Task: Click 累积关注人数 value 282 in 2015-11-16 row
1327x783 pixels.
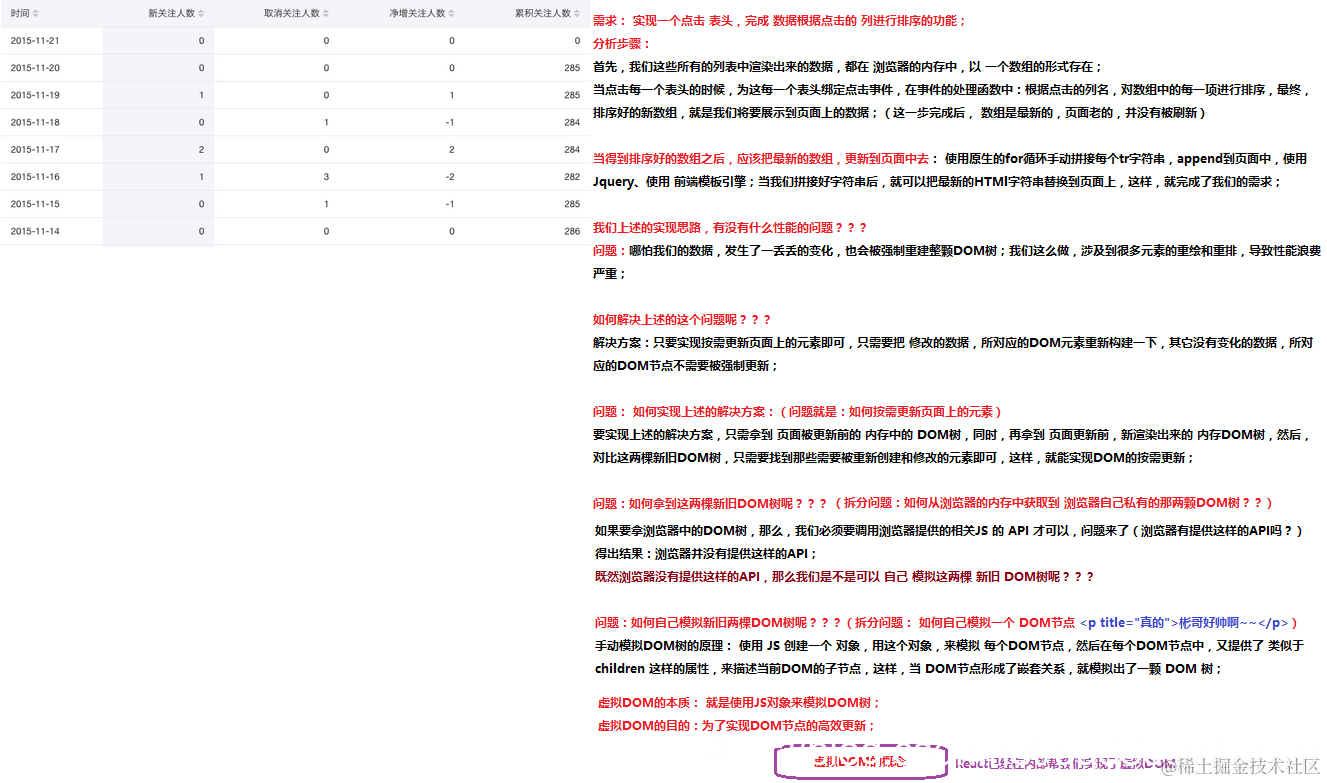Action: (x=572, y=176)
